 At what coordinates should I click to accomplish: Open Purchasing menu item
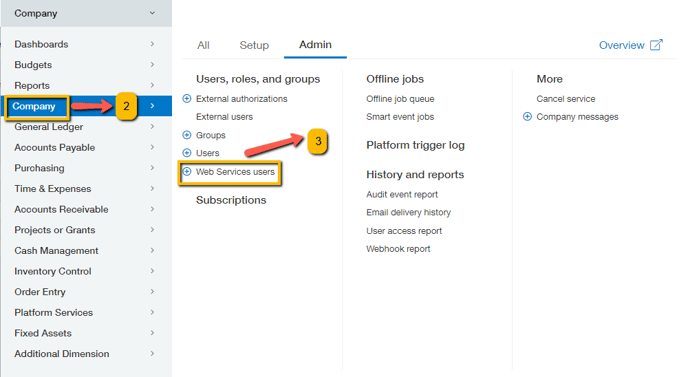tap(39, 168)
